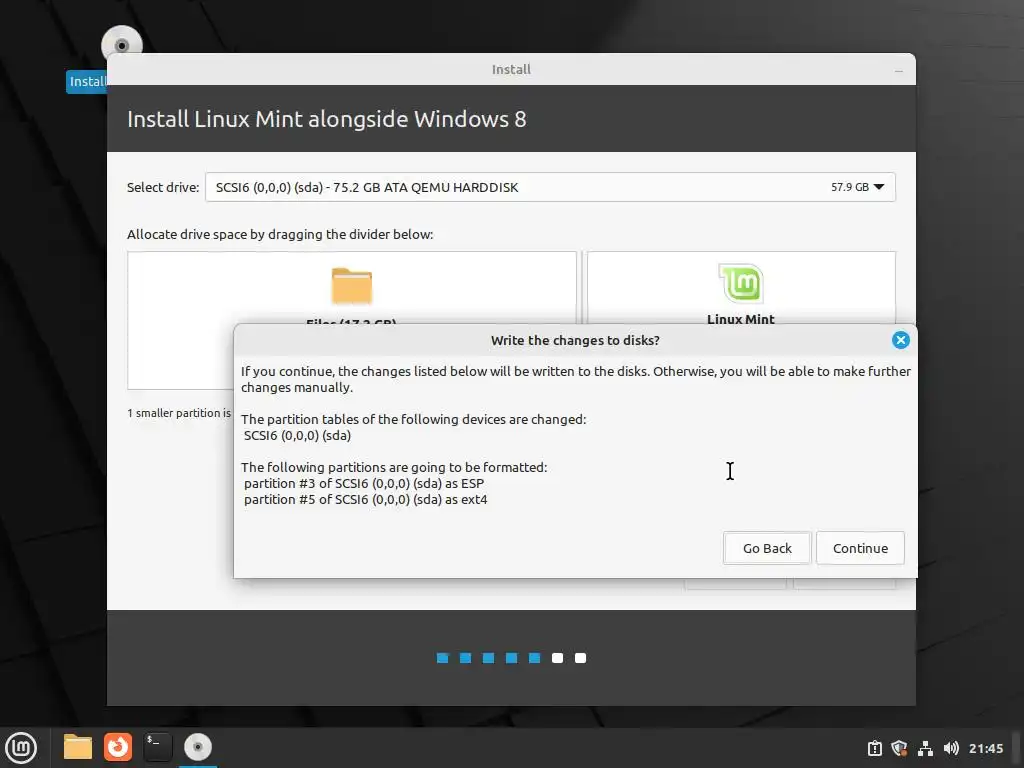Click Continue to write changes to disks
This screenshot has width=1024, height=768.
tap(860, 548)
